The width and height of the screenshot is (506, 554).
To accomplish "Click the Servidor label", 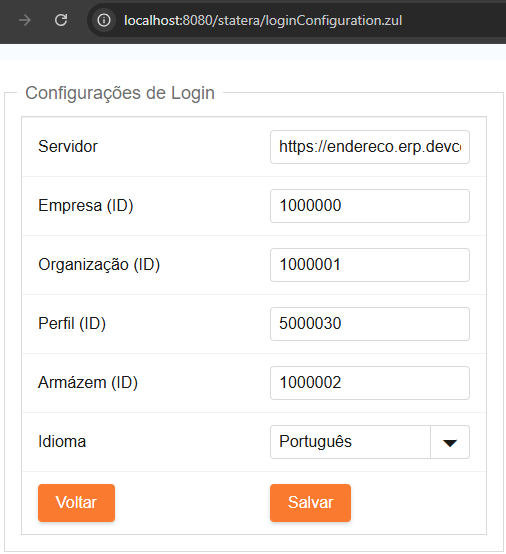I will (68, 146).
